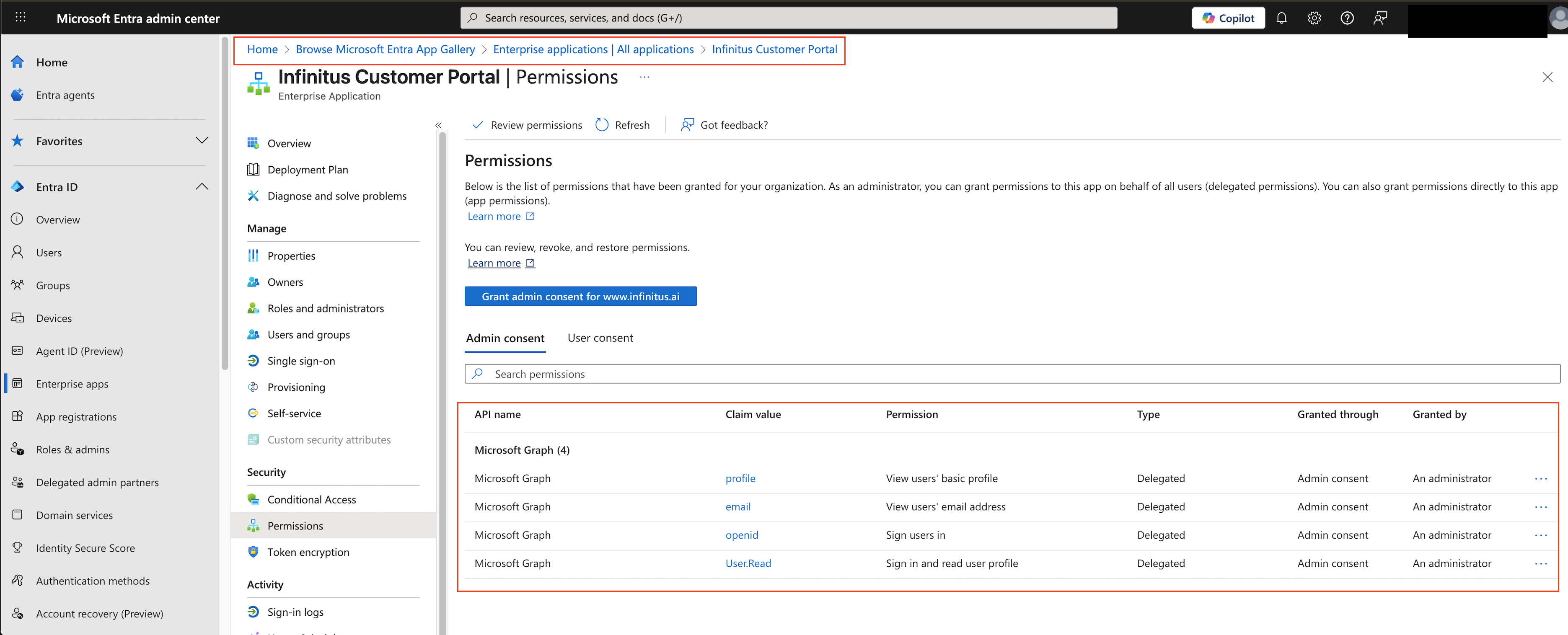Click the App registrations icon

[x=18, y=417]
